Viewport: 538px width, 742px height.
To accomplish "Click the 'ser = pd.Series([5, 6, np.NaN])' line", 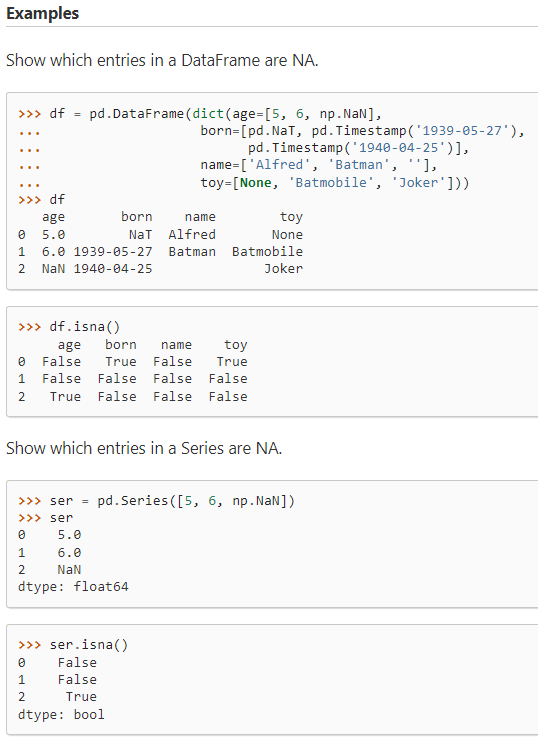I will coord(172,501).
